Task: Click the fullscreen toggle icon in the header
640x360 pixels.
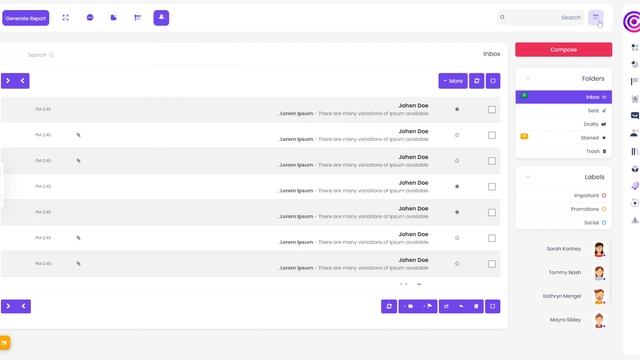Action: click(x=65, y=18)
